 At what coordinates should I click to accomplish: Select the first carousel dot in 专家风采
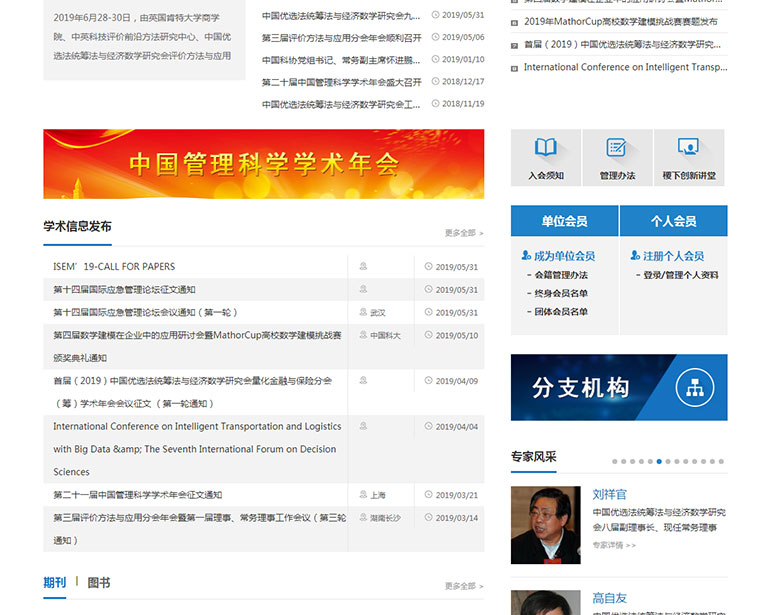614,462
